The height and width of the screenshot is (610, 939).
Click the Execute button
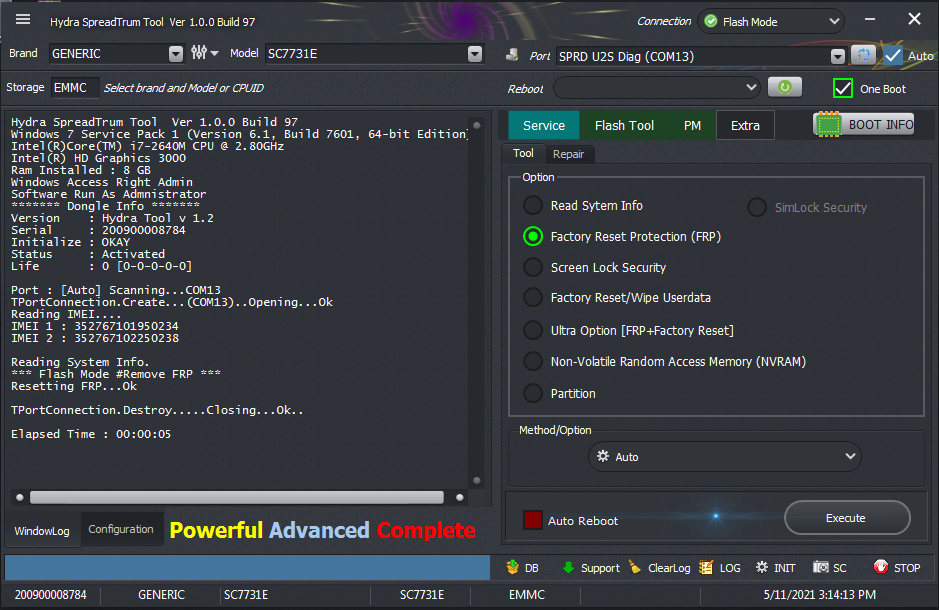click(847, 518)
